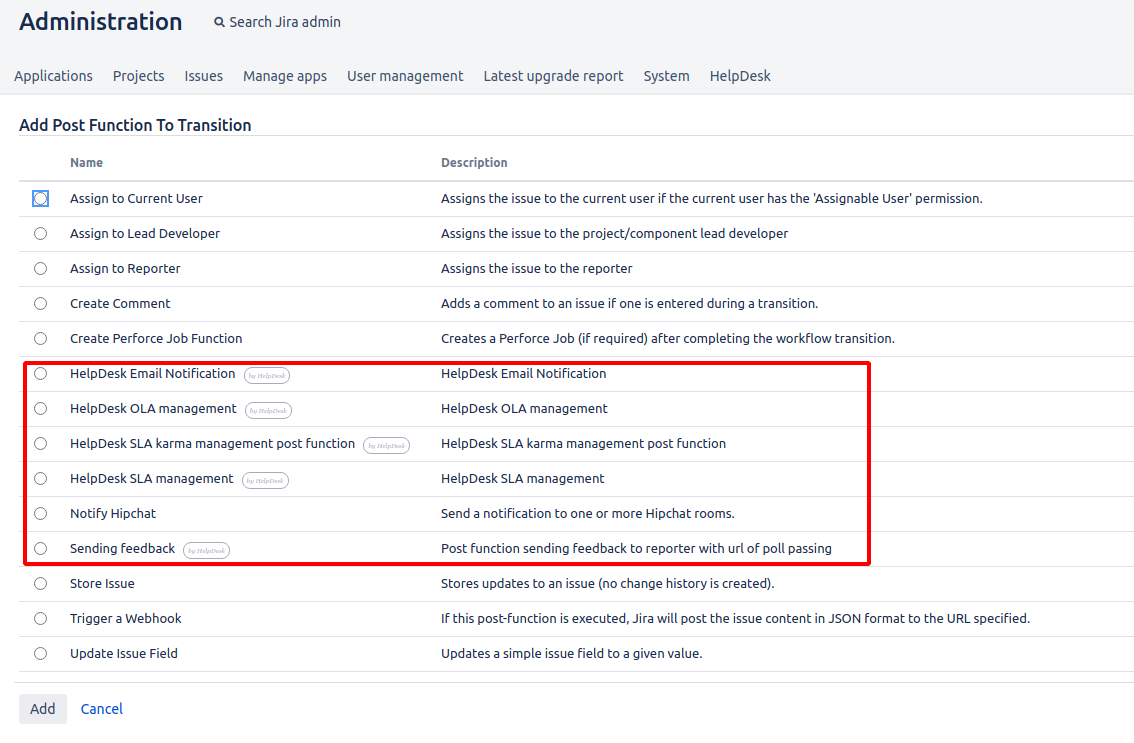The height and width of the screenshot is (743, 1134).
Task: Select the Store Issue radio button
Action: click(40, 584)
